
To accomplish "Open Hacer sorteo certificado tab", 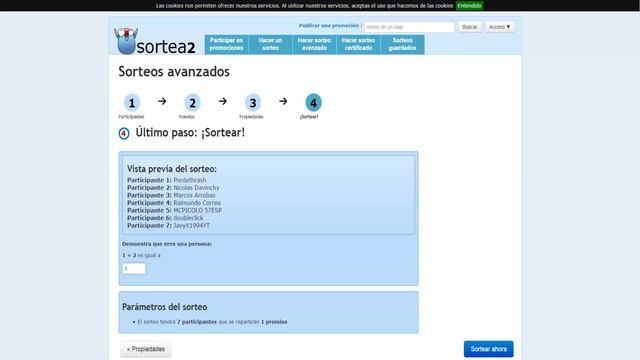I will (358, 44).
